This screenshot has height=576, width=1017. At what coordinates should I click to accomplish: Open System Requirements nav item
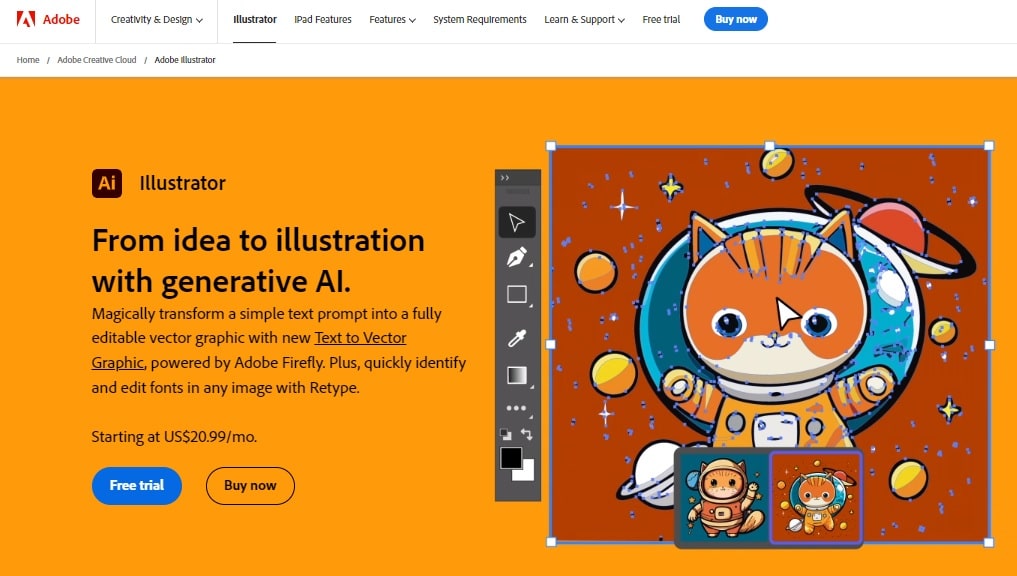tap(480, 19)
